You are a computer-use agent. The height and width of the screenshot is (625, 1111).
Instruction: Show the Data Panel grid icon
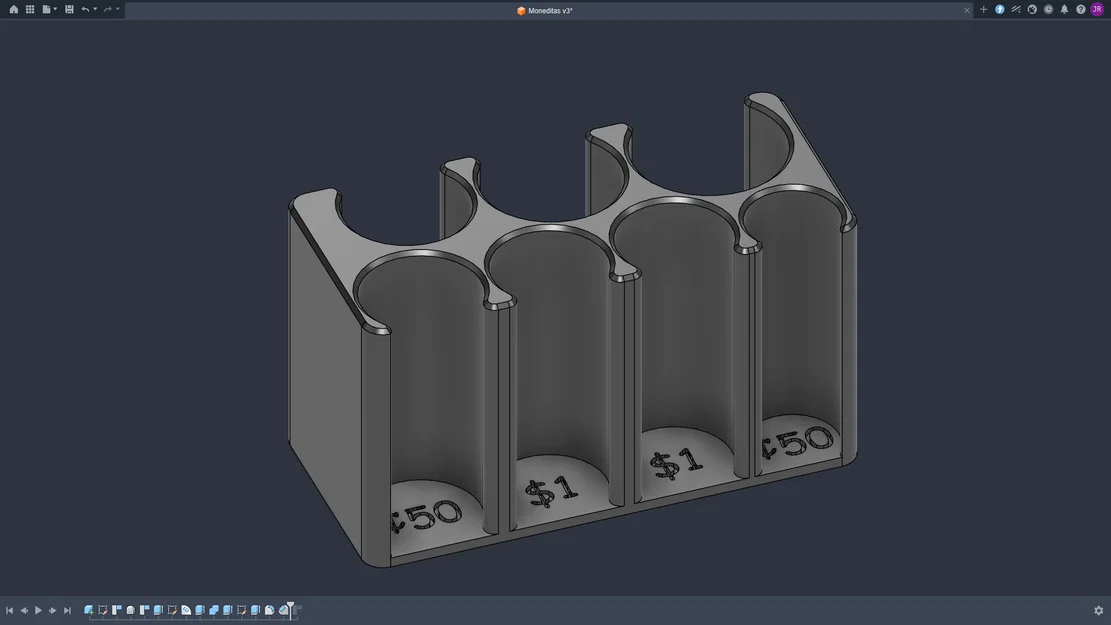(30, 9)
